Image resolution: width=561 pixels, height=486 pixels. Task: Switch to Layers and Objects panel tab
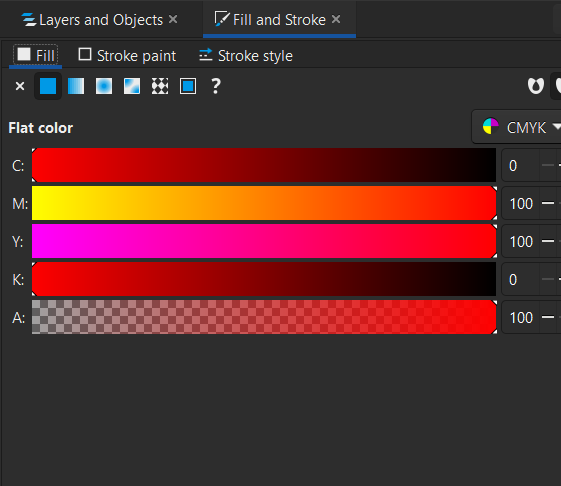click(x=92, y=20)
